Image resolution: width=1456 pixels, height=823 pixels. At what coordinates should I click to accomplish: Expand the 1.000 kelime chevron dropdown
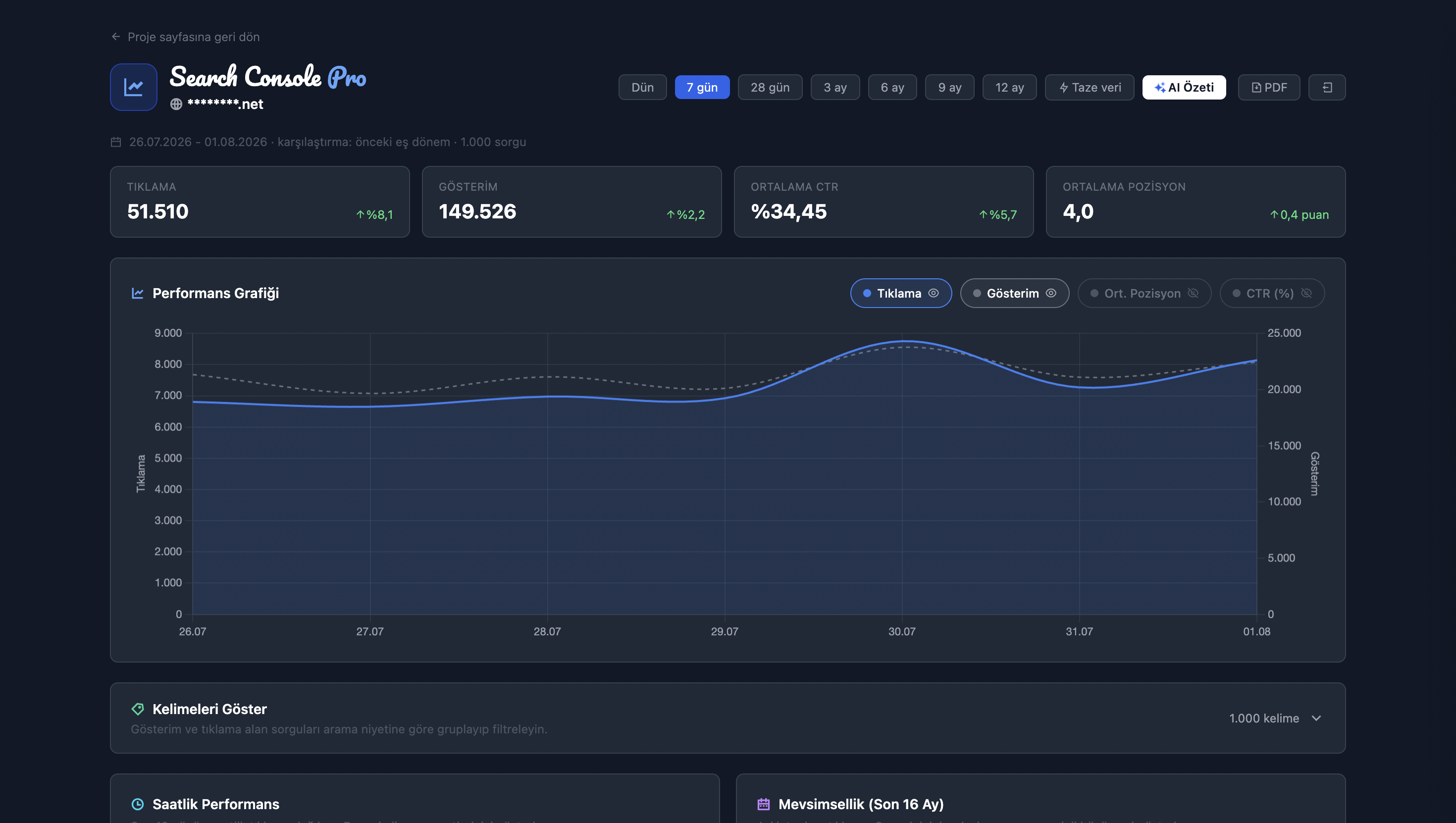[x=1316, y=718]
